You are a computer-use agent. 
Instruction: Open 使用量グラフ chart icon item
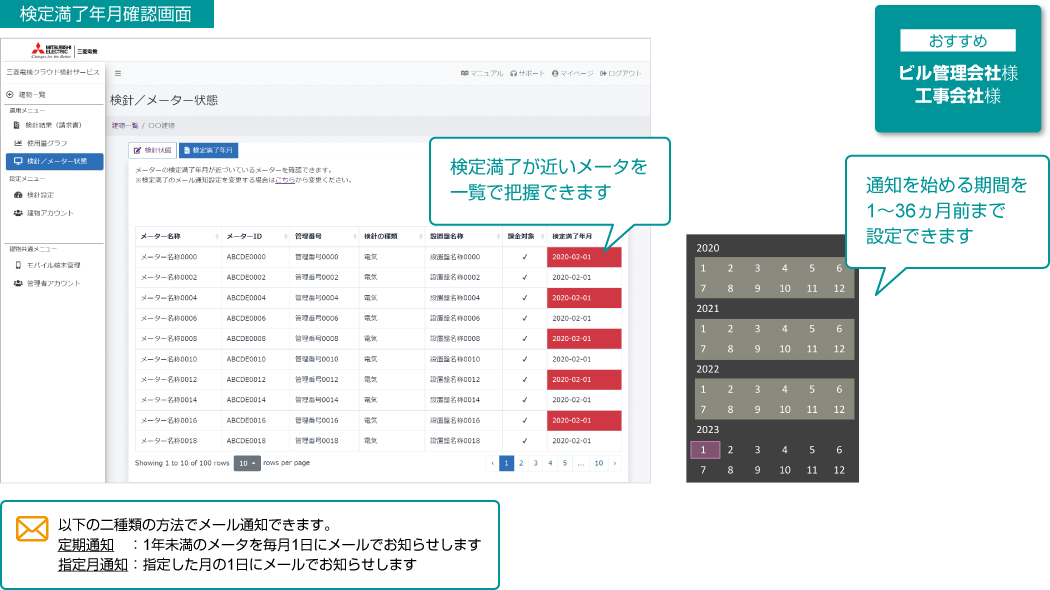(18, 143)
